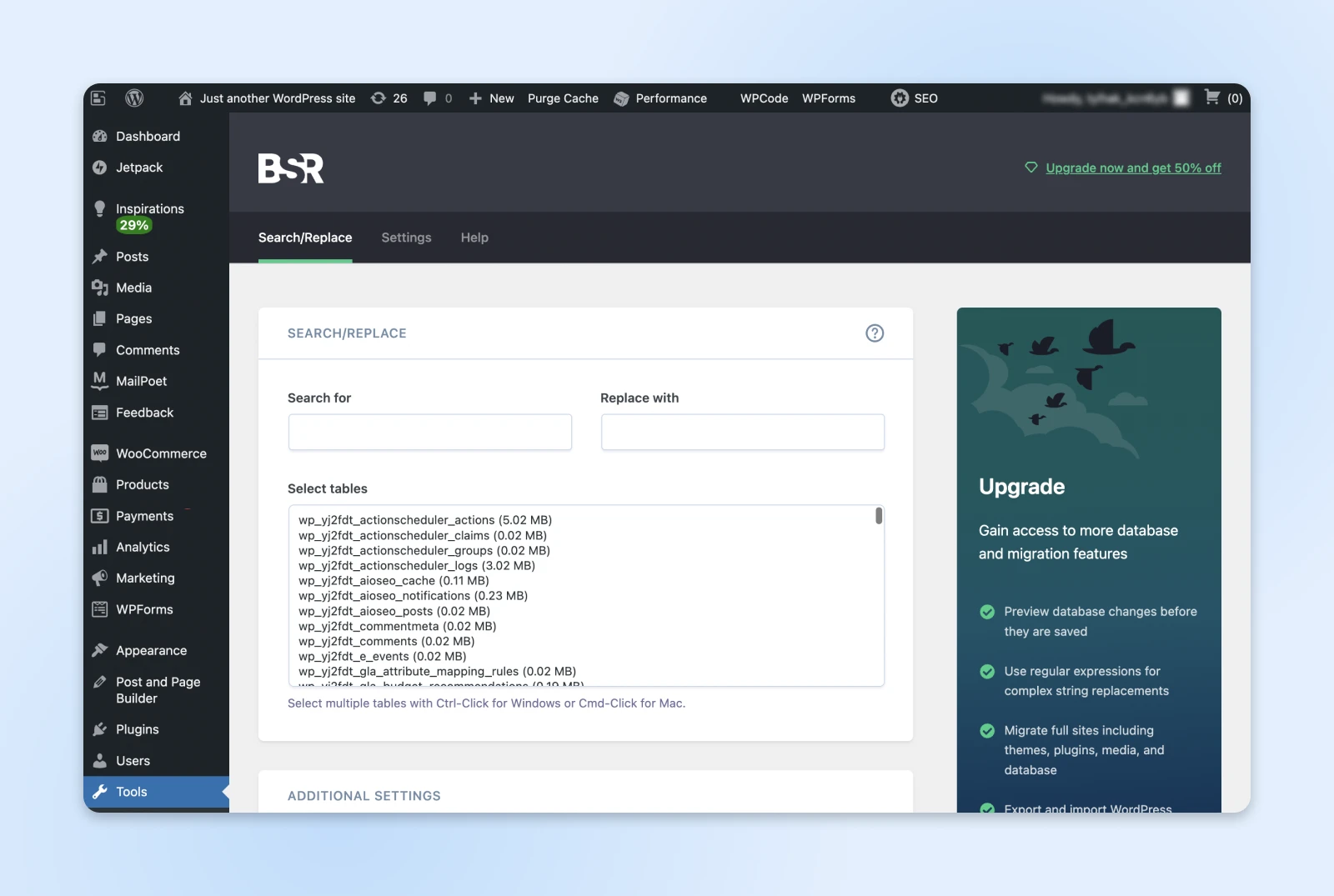Click the WooCommerce icon in sidebar

point(100,453)
